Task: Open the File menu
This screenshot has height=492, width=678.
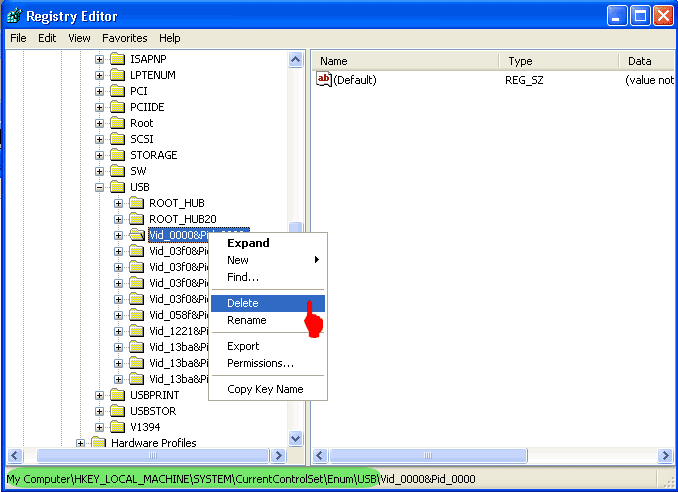Action: pos(18,38)
